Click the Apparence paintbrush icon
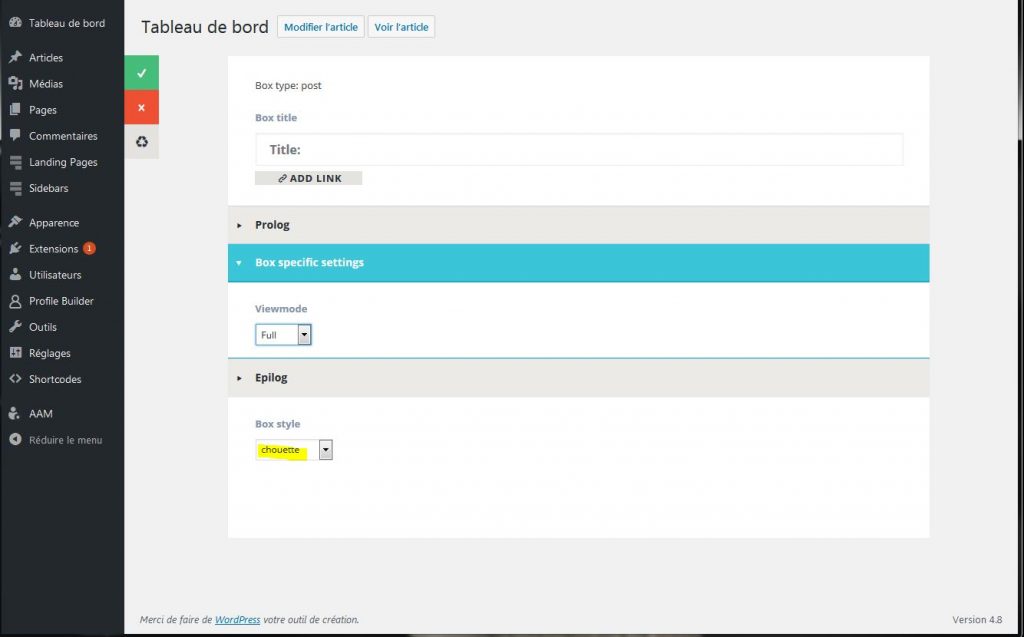Screen dimensions: 1024x637 (x=15, y=222)
